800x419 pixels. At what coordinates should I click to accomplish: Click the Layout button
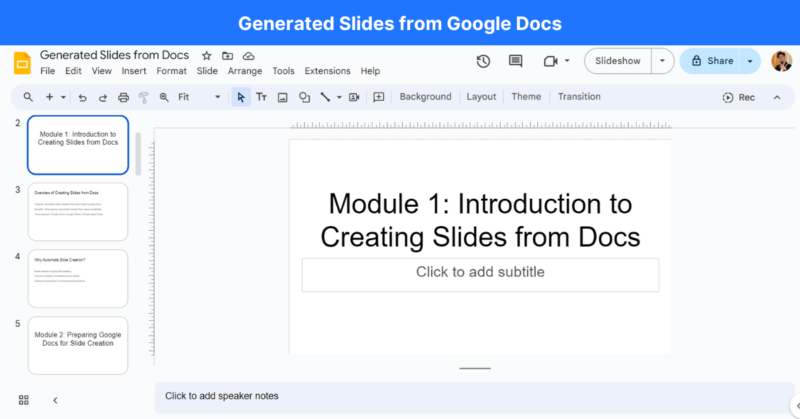(x=481, y=97)
